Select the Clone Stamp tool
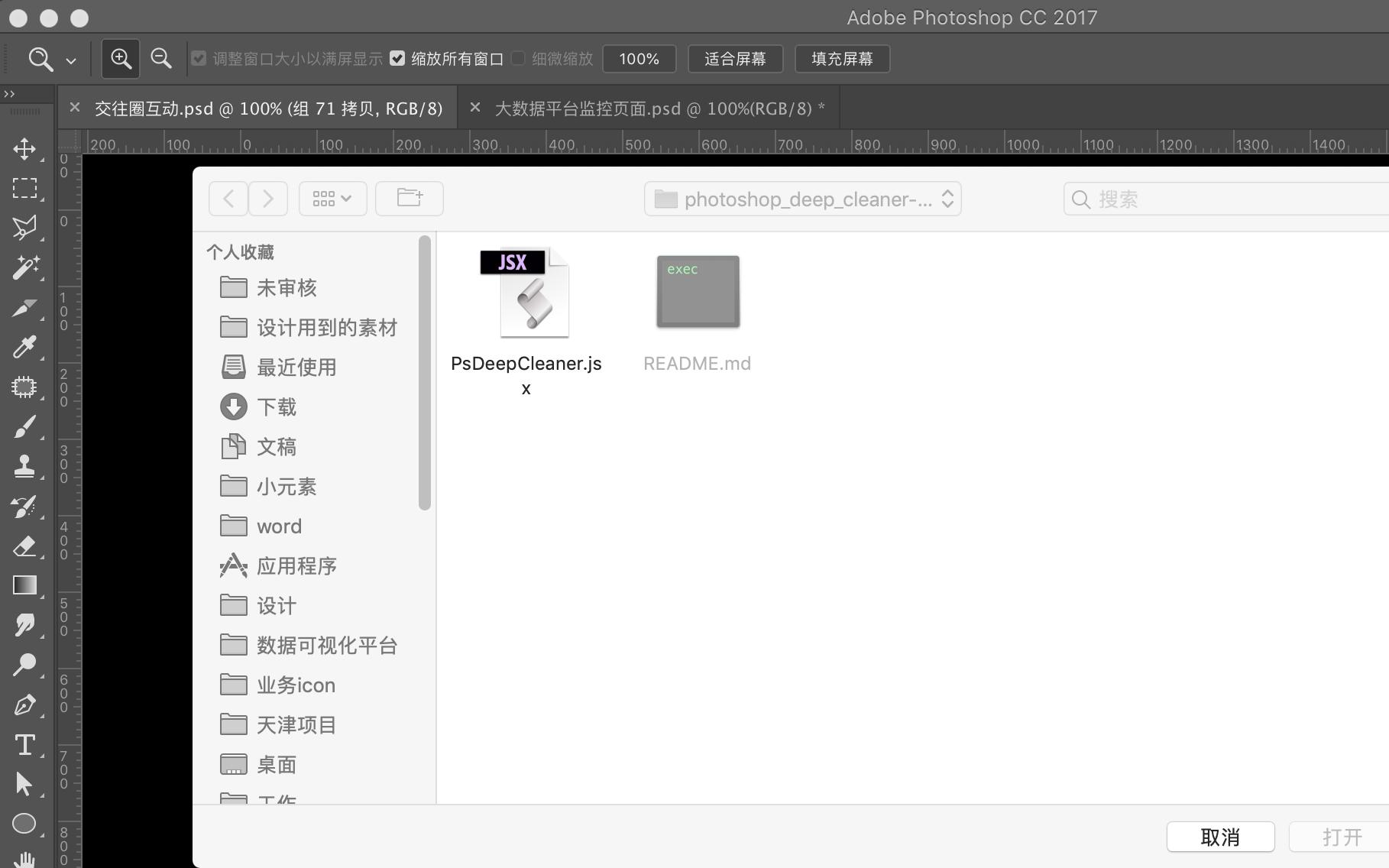This screenshot has height=868, width=1389. 25,466
